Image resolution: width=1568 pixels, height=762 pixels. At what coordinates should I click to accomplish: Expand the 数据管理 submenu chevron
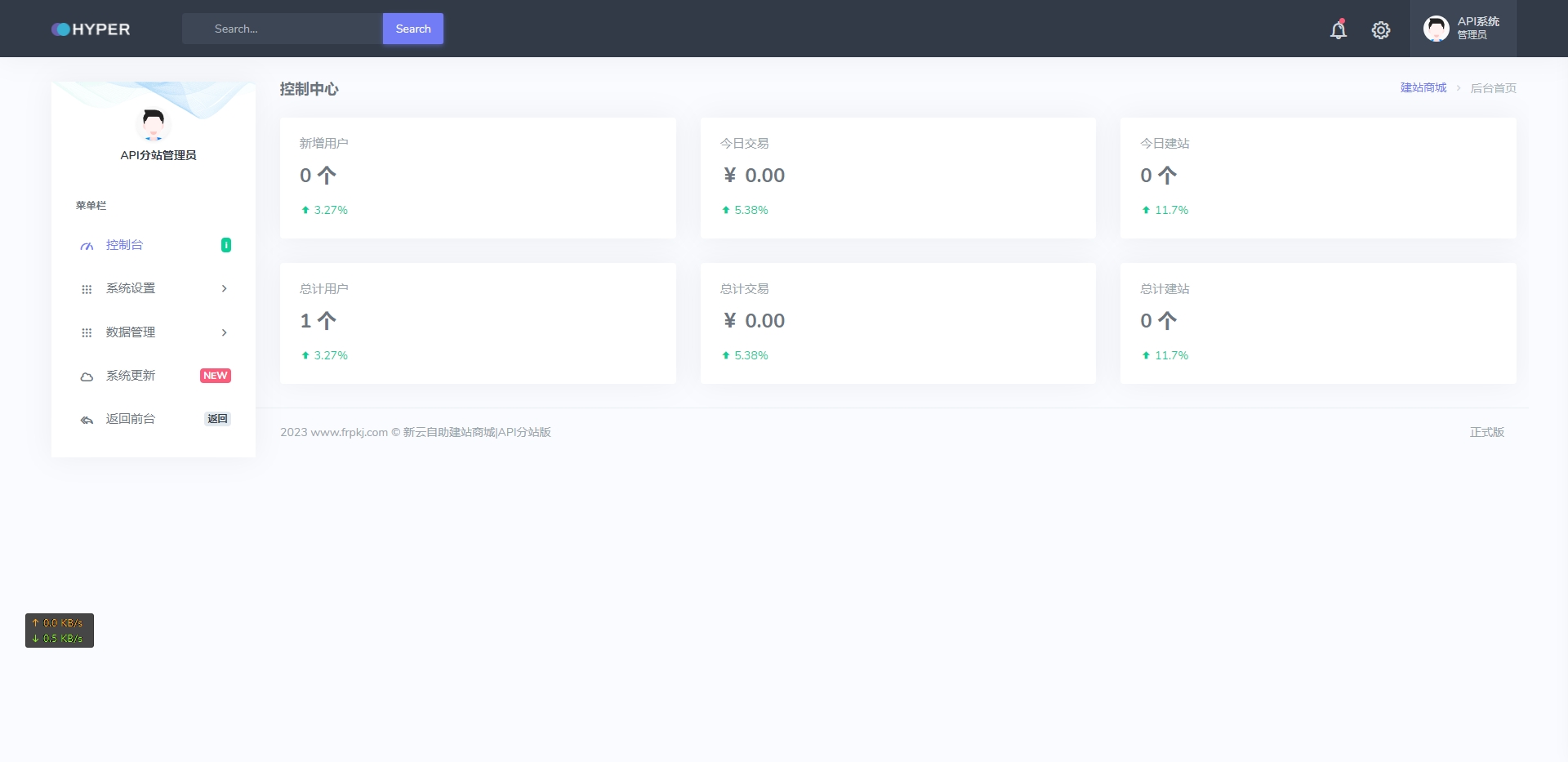[x=224, y=332]
